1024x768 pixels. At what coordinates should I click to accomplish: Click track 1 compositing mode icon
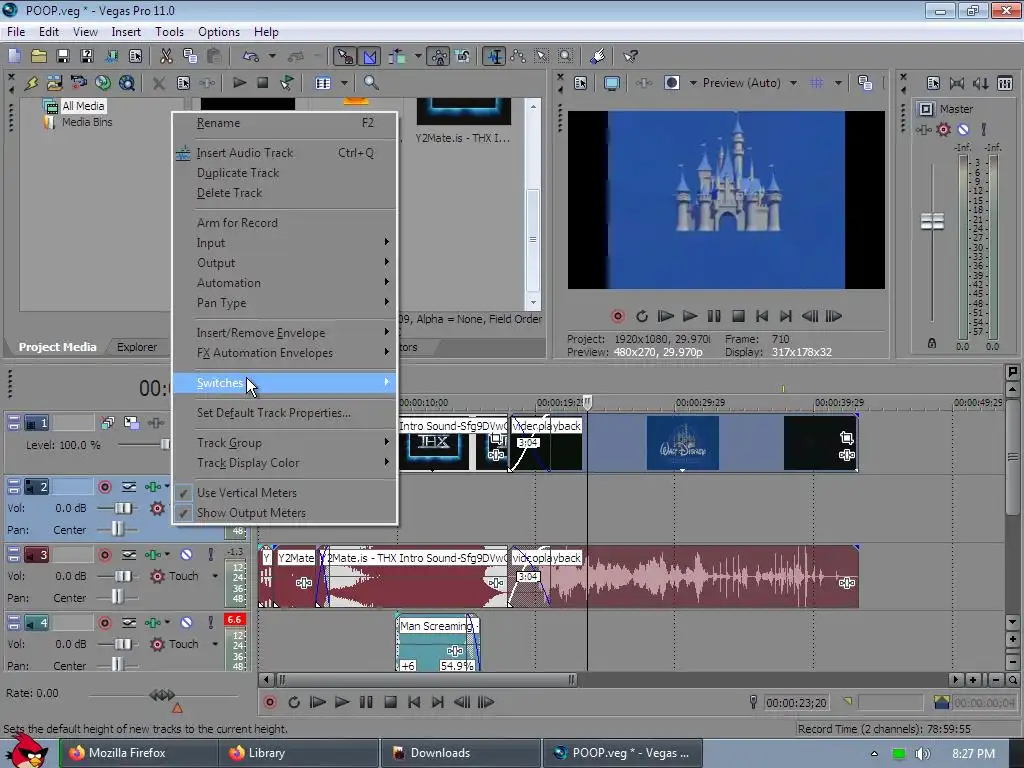[x=131, y=423]
